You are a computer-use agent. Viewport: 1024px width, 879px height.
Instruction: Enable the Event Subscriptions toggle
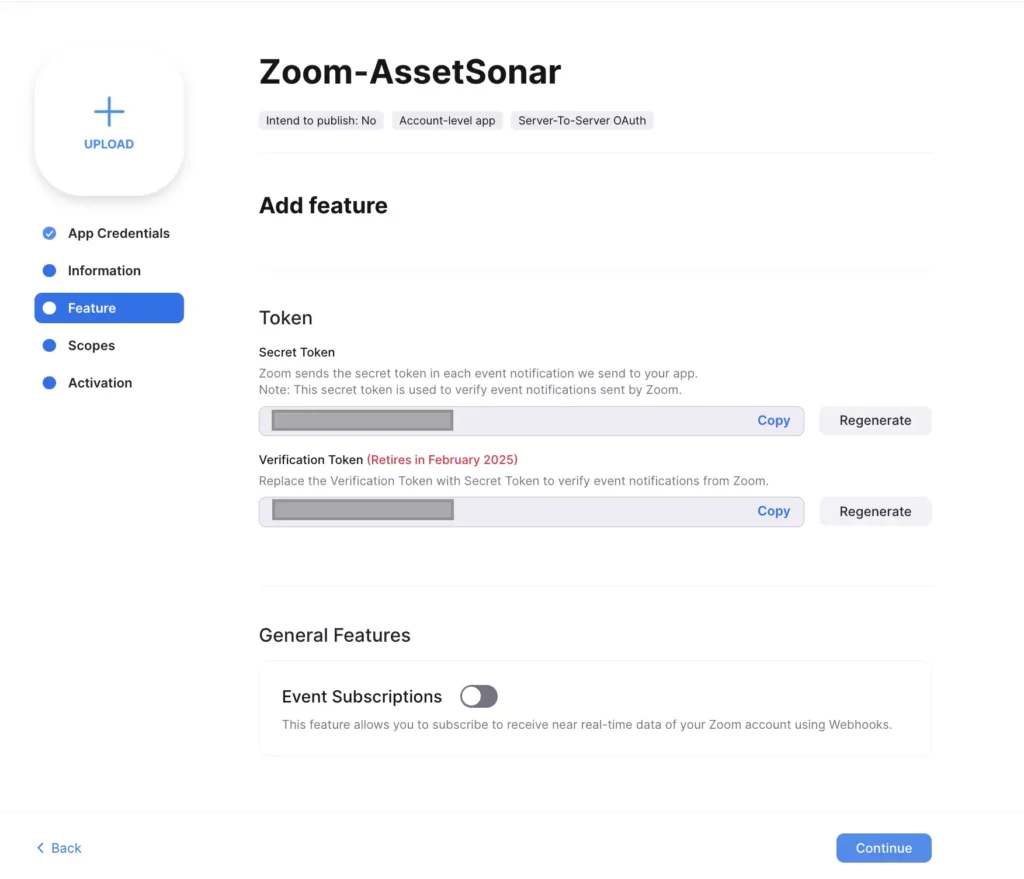click(x=478, y=696)
